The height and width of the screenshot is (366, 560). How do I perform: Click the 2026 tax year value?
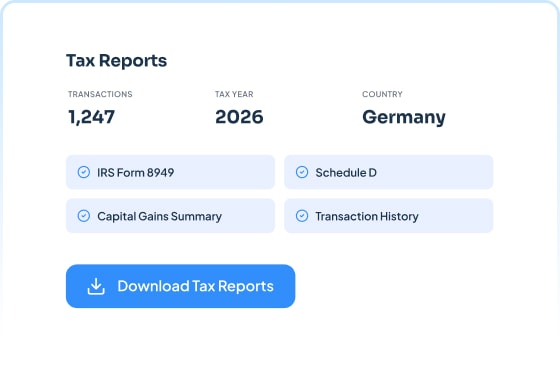[239, 117]
